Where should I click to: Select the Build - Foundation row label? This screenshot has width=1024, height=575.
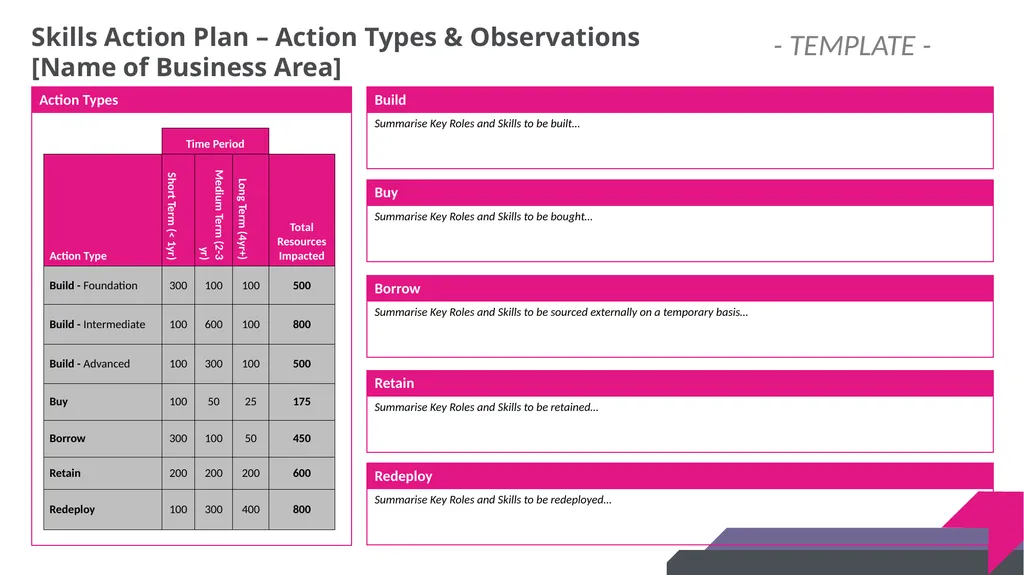click(93, 286)
